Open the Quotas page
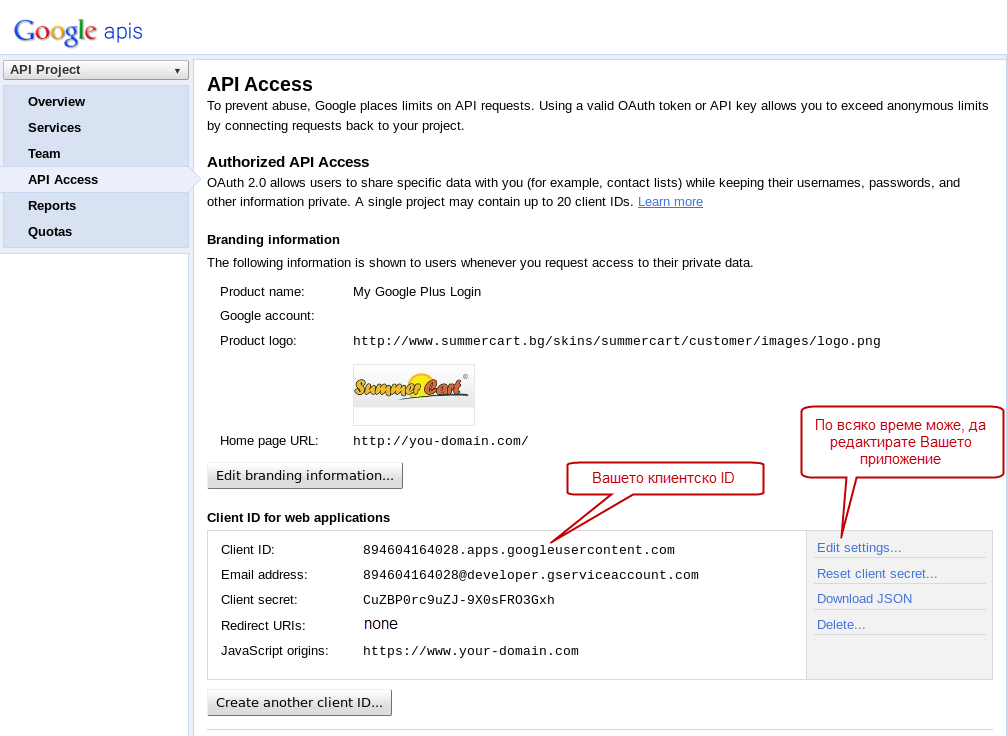1007x736 pixels. [x=50, y=232]
